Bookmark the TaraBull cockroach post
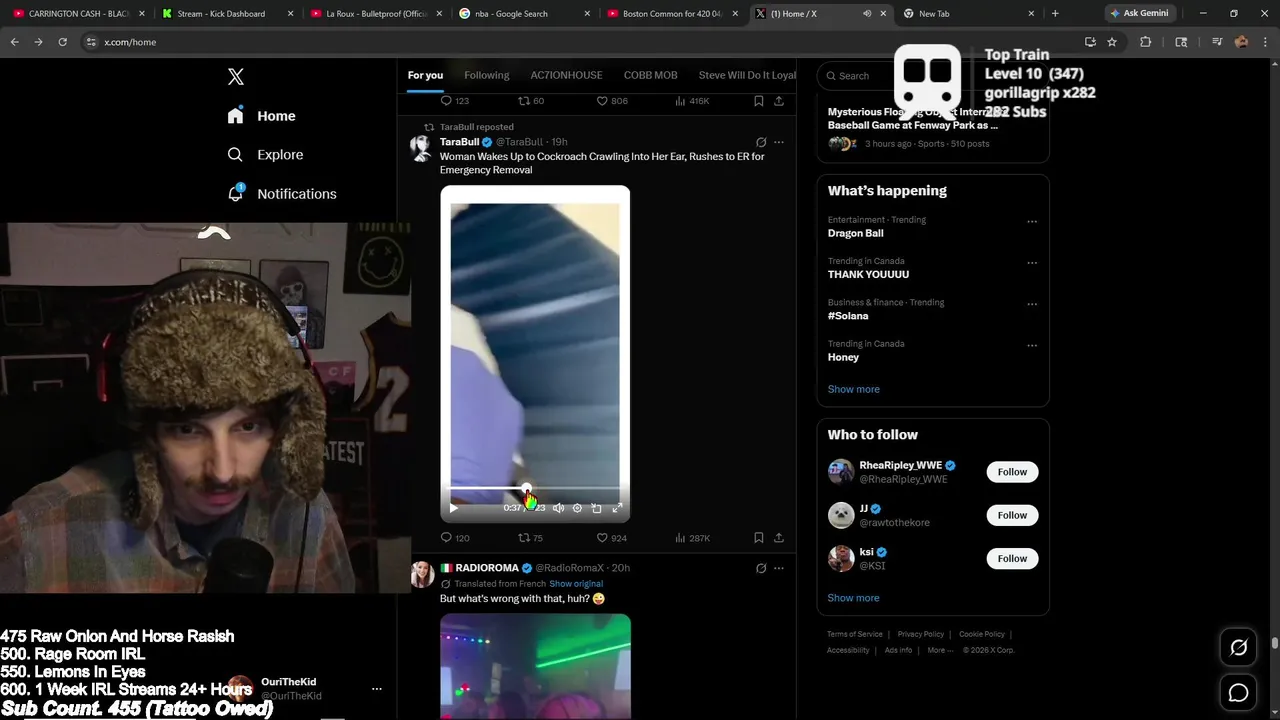This screenshot has width=1280, height=720. click(759, 538)
